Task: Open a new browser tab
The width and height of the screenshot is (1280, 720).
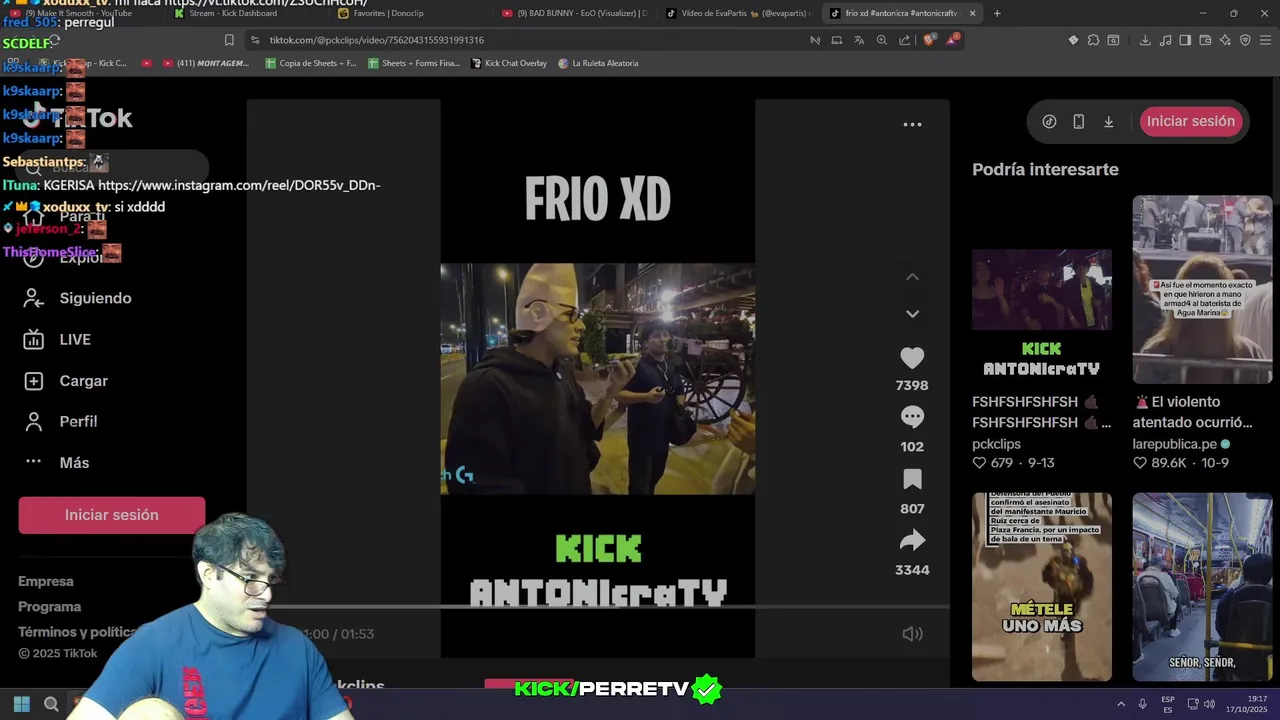Action: click(997, 13)
